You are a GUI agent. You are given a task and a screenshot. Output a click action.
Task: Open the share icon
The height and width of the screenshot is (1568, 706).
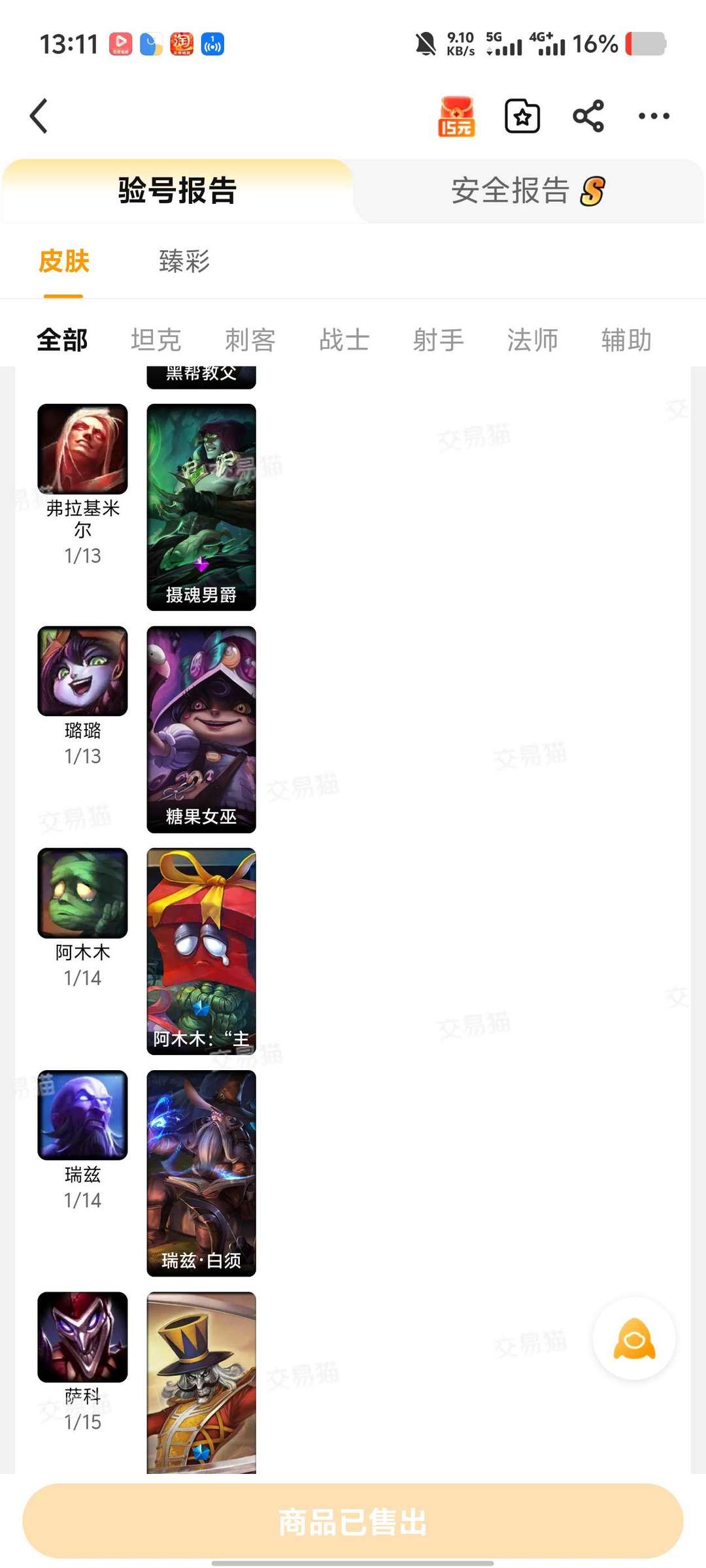coord(588,116)
